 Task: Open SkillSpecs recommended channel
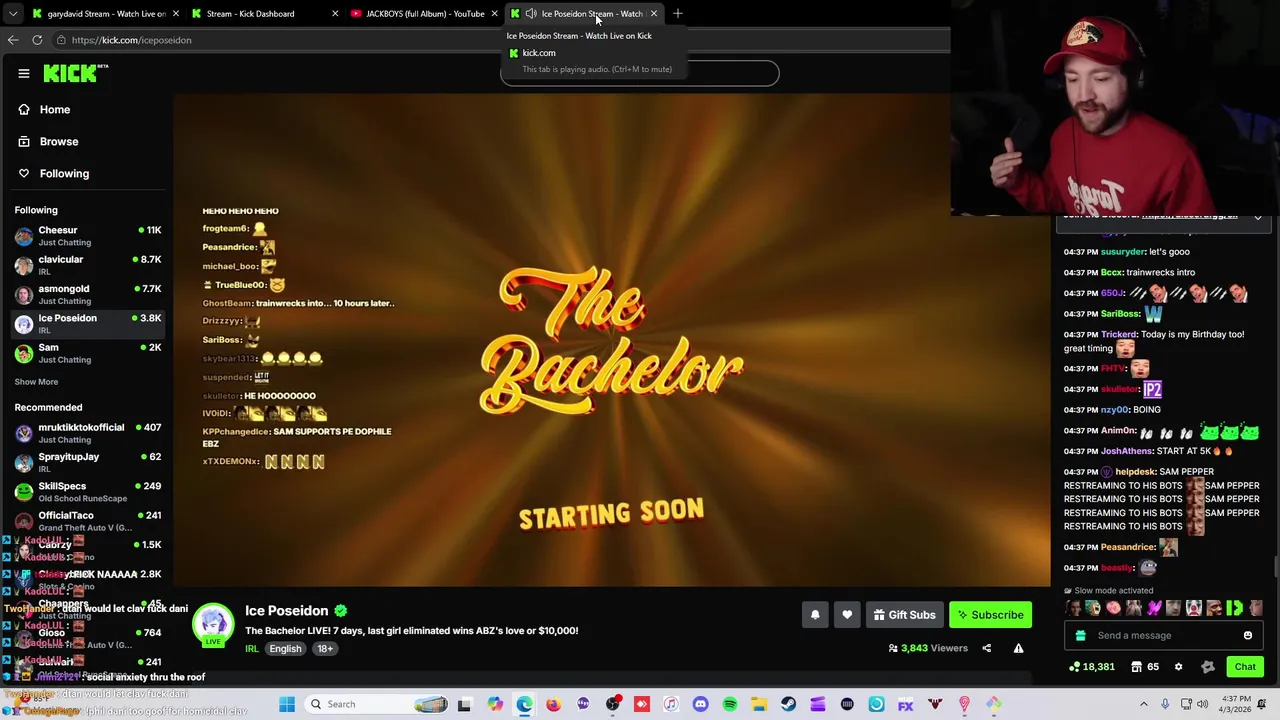coord(88,491)
